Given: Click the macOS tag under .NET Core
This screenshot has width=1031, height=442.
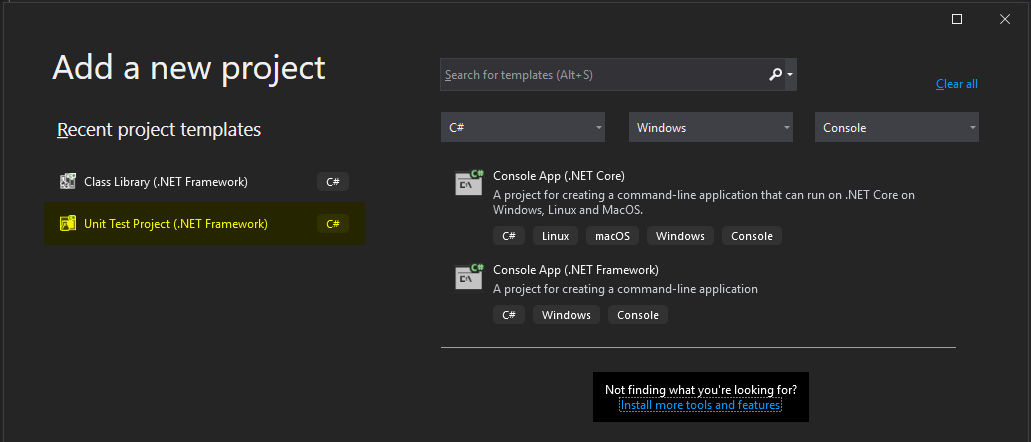Looking at the screenshot, I should [612, 235].
